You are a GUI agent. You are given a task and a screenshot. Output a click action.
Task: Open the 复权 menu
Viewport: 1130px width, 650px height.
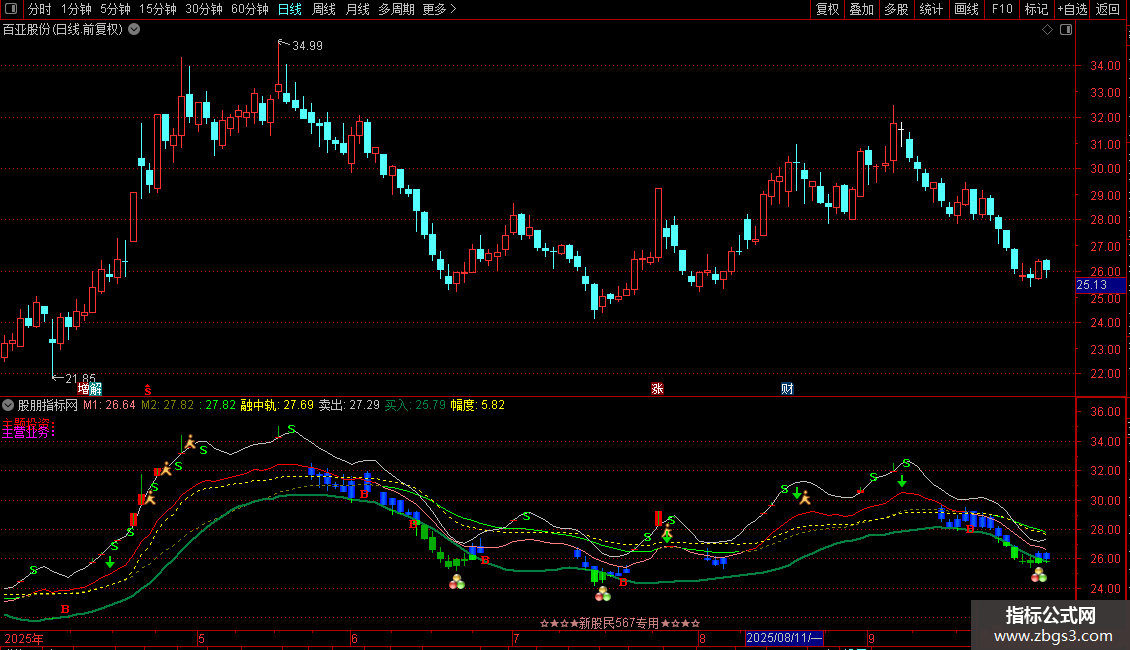(827, 9)
